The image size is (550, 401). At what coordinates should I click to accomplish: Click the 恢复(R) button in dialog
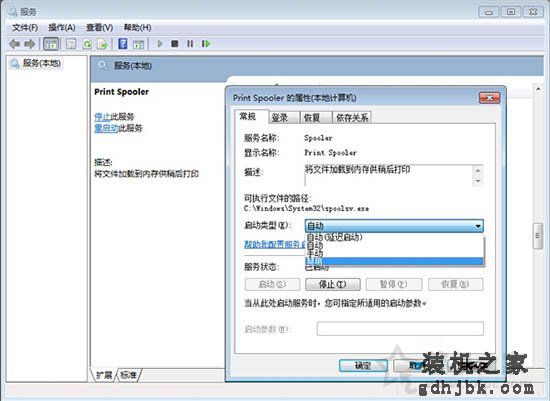pyautogui.click(x=456, y=284)
